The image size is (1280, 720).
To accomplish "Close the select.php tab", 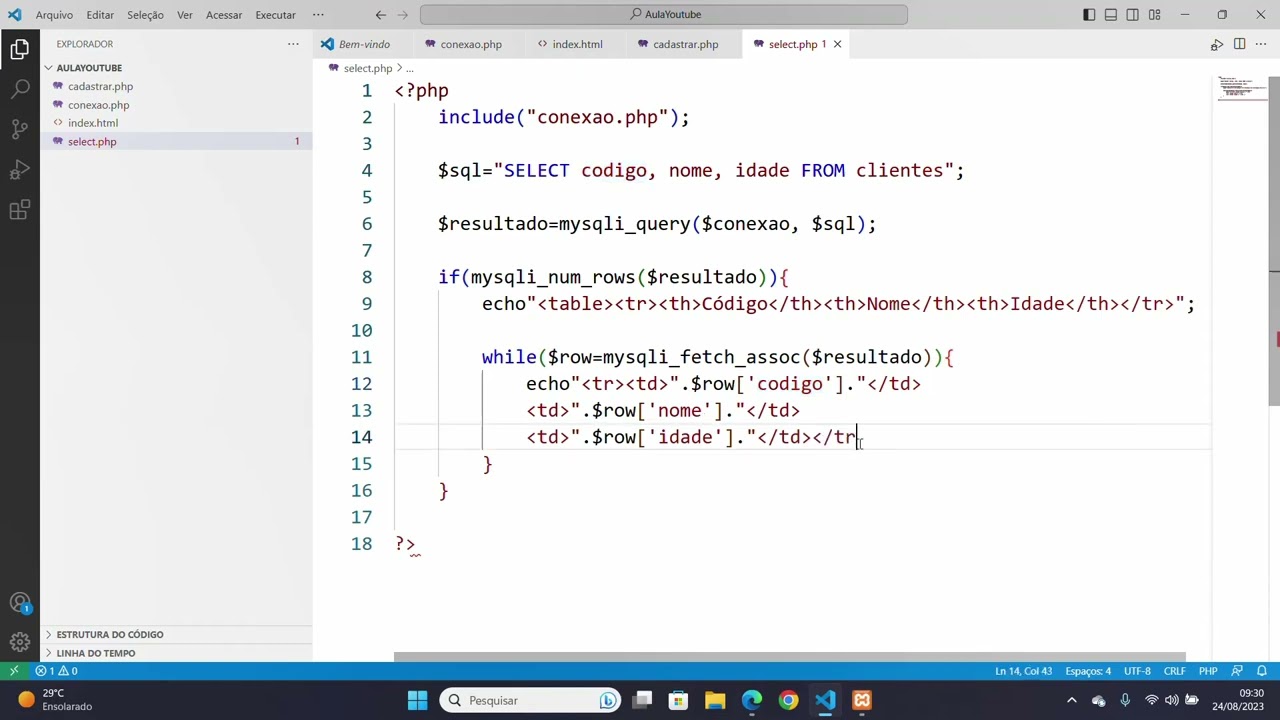I will point(837,44).
